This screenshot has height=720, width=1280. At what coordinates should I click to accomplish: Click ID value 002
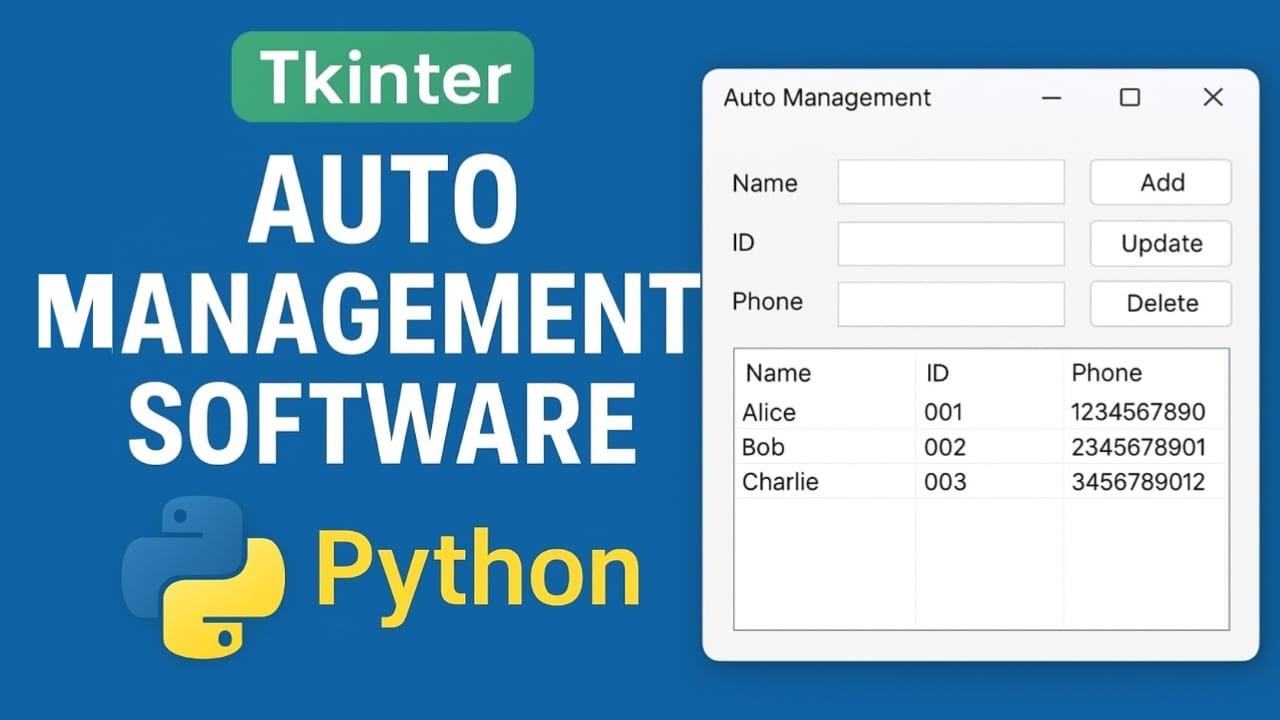[x=945, y=447]
